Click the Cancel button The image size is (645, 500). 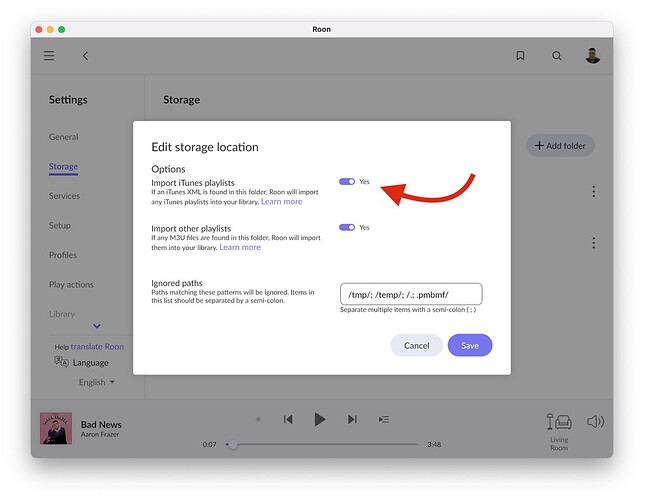tap(416, 345)
